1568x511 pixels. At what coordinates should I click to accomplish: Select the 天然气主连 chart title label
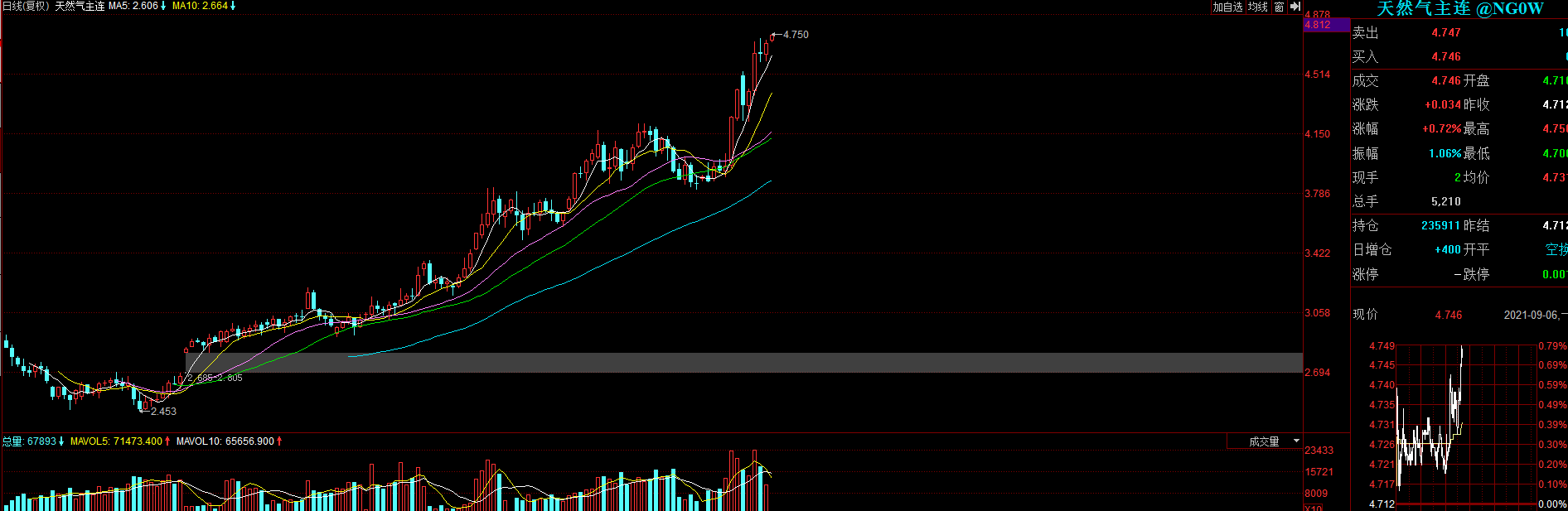click(x=80, y=6)
